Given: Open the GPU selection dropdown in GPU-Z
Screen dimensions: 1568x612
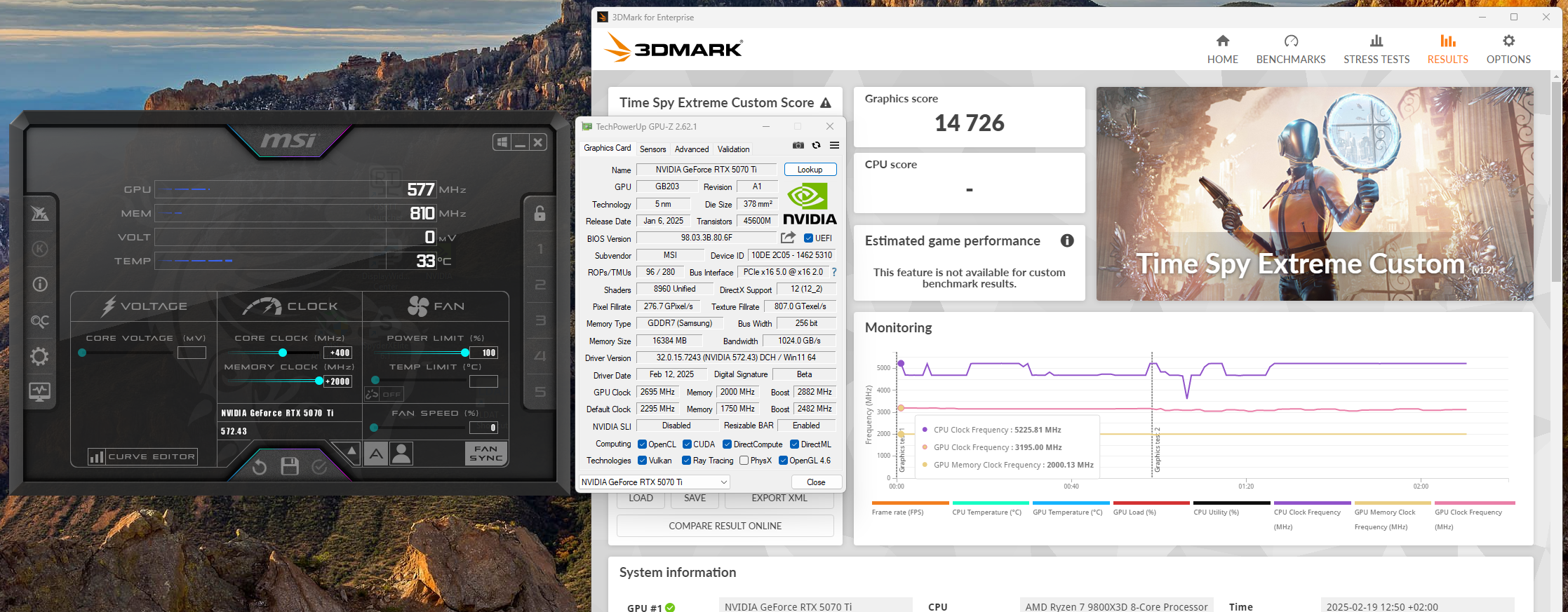Looking at the screenshot, I should [654, 482].
